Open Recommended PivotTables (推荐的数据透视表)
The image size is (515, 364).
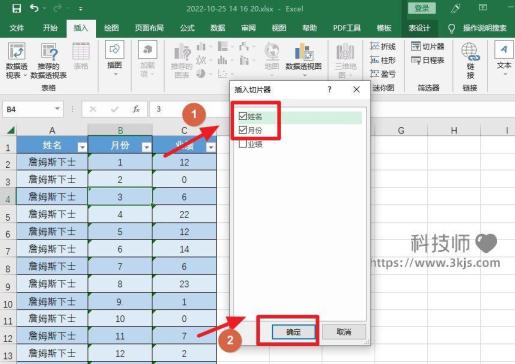pyautogui.click(x=49, y=60)
